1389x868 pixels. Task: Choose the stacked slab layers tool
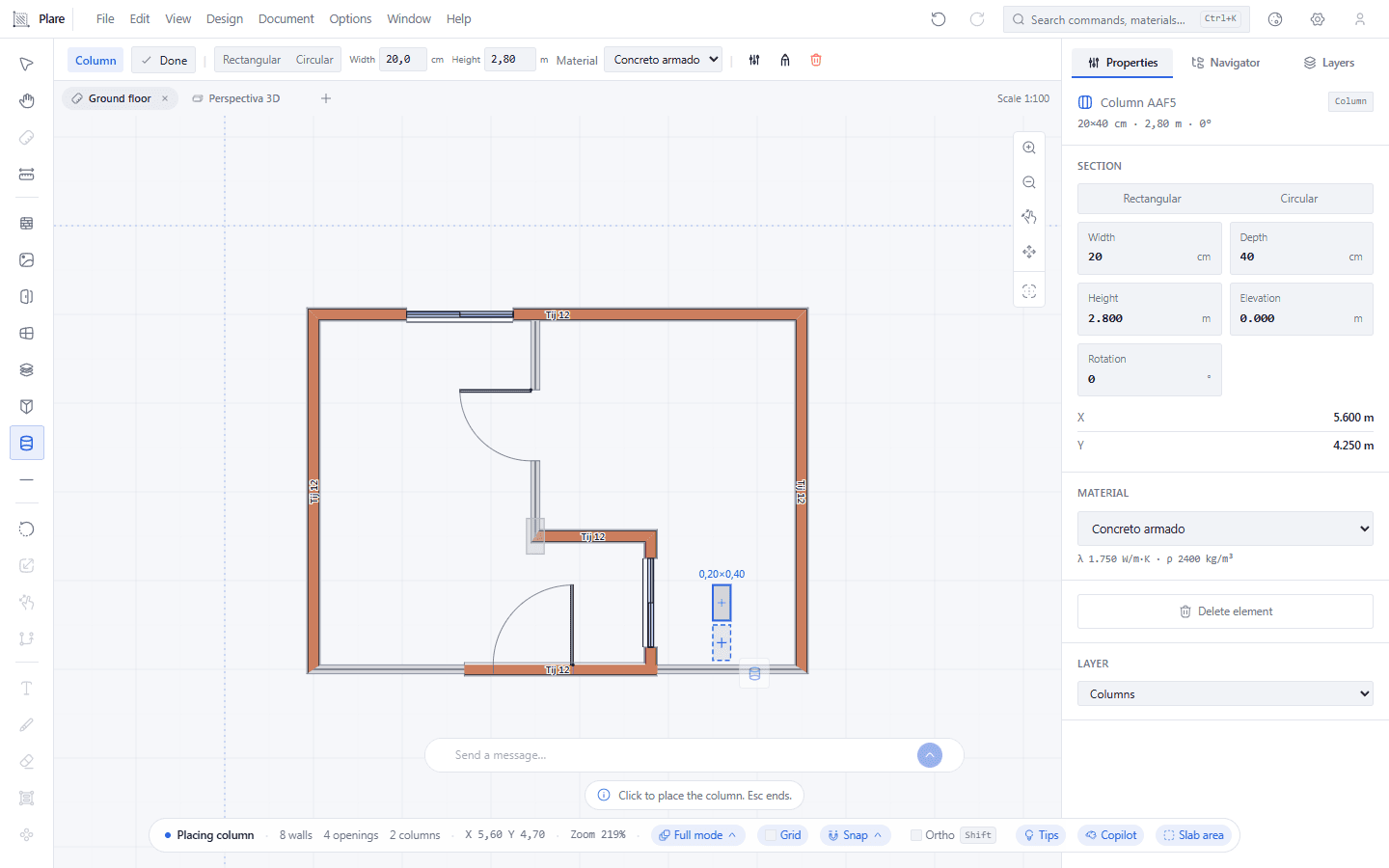point(27,370)
